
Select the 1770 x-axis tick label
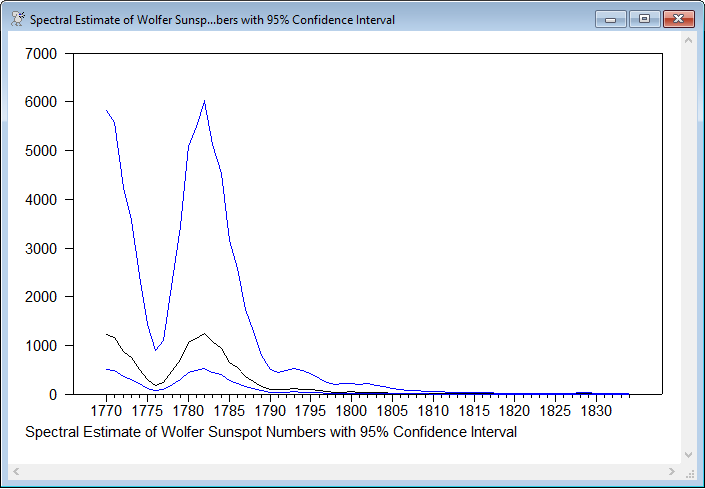click(x=106, y=411)
